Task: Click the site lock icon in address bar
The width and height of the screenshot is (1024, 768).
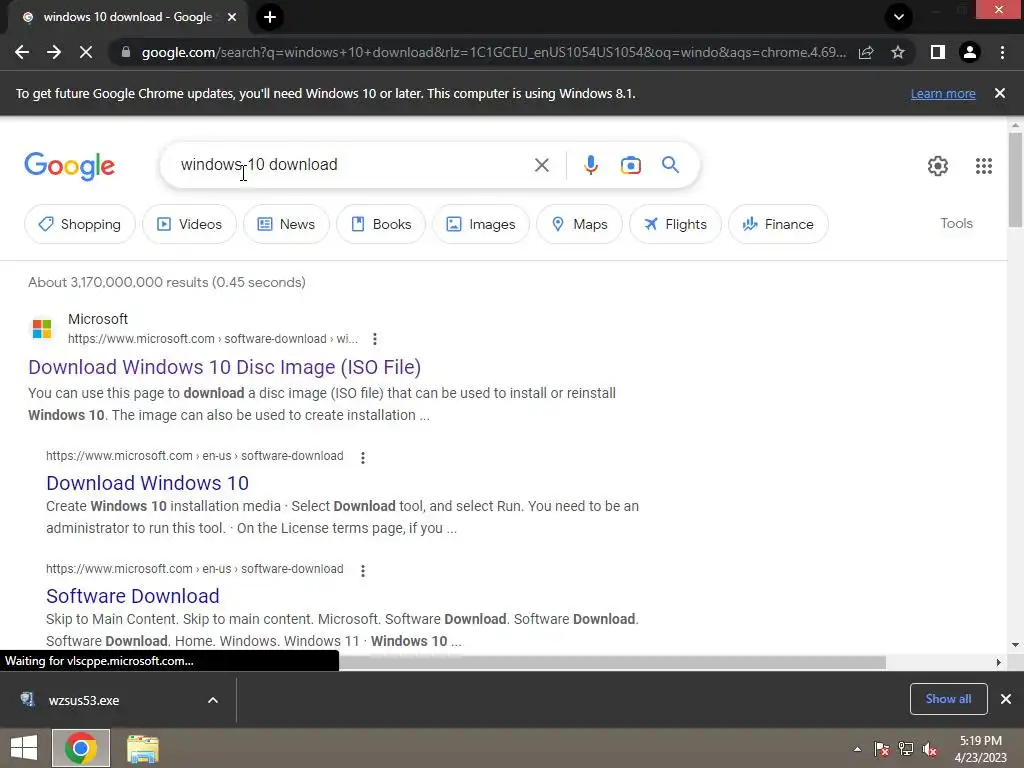Action: [126, 52]
